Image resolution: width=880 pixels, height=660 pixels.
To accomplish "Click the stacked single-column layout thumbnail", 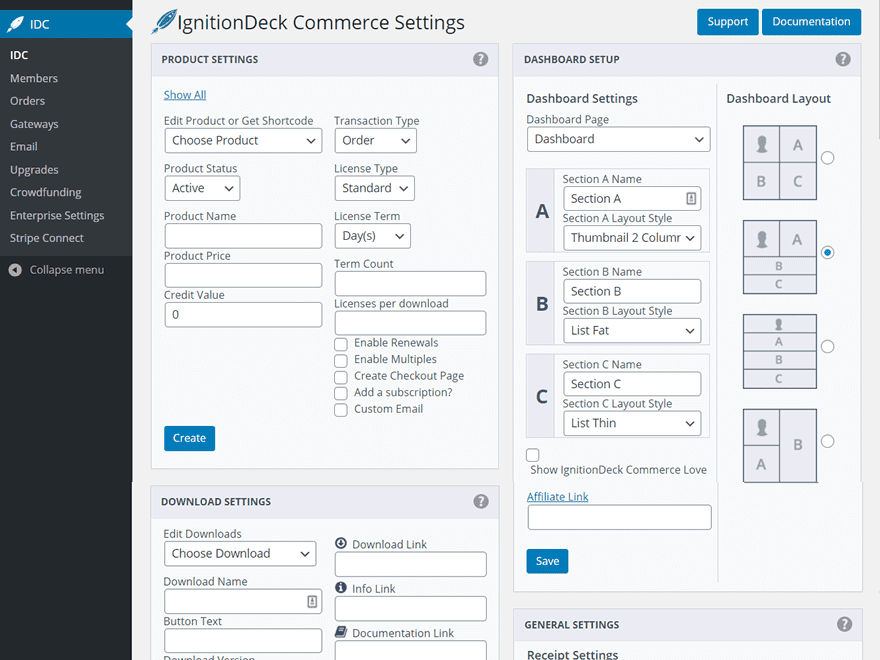I will click(780, 351).
